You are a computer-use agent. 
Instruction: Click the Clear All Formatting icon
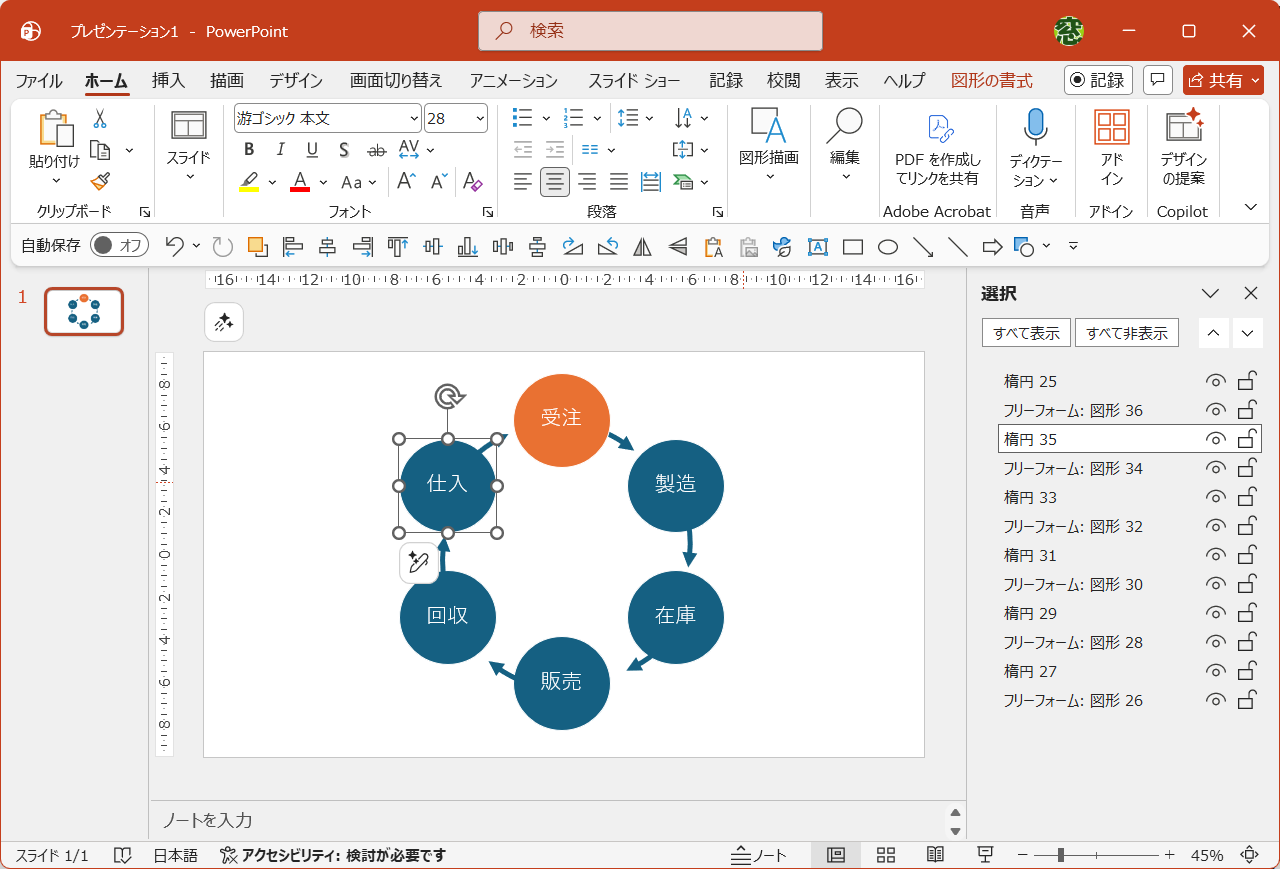(473, 182)
